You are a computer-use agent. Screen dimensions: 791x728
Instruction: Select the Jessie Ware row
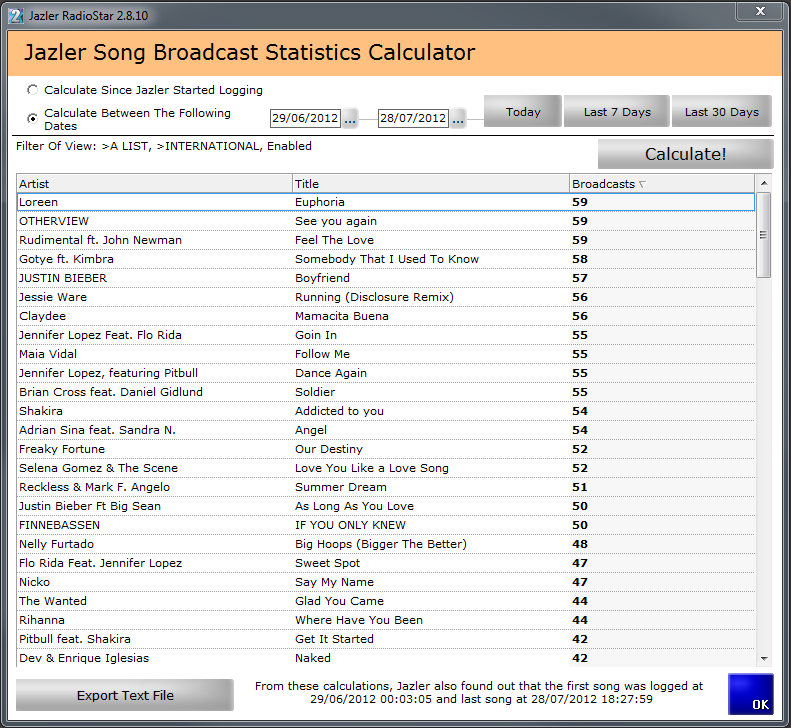point(386,297)
